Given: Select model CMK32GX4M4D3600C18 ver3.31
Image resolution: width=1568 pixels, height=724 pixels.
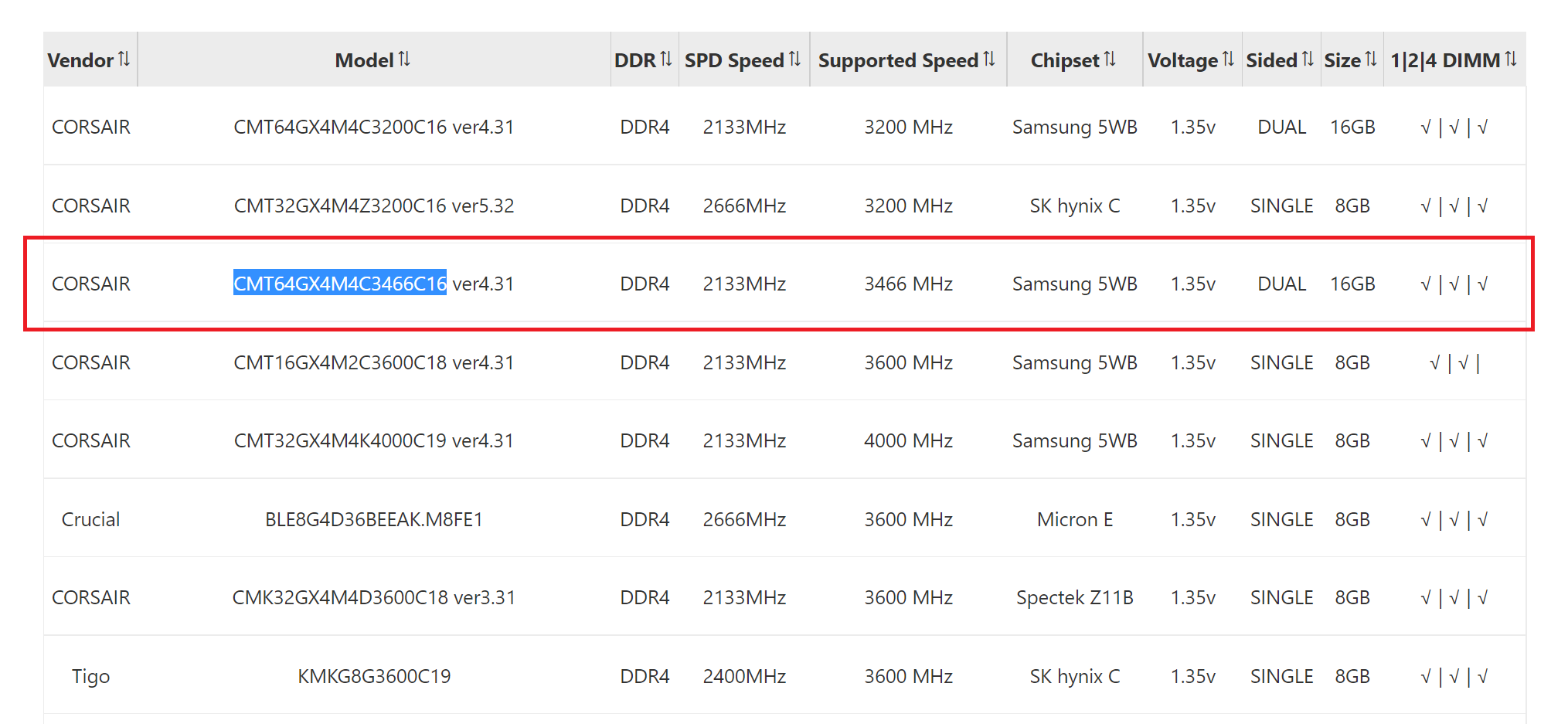Looking at the screenshot, I should (374, 597).
